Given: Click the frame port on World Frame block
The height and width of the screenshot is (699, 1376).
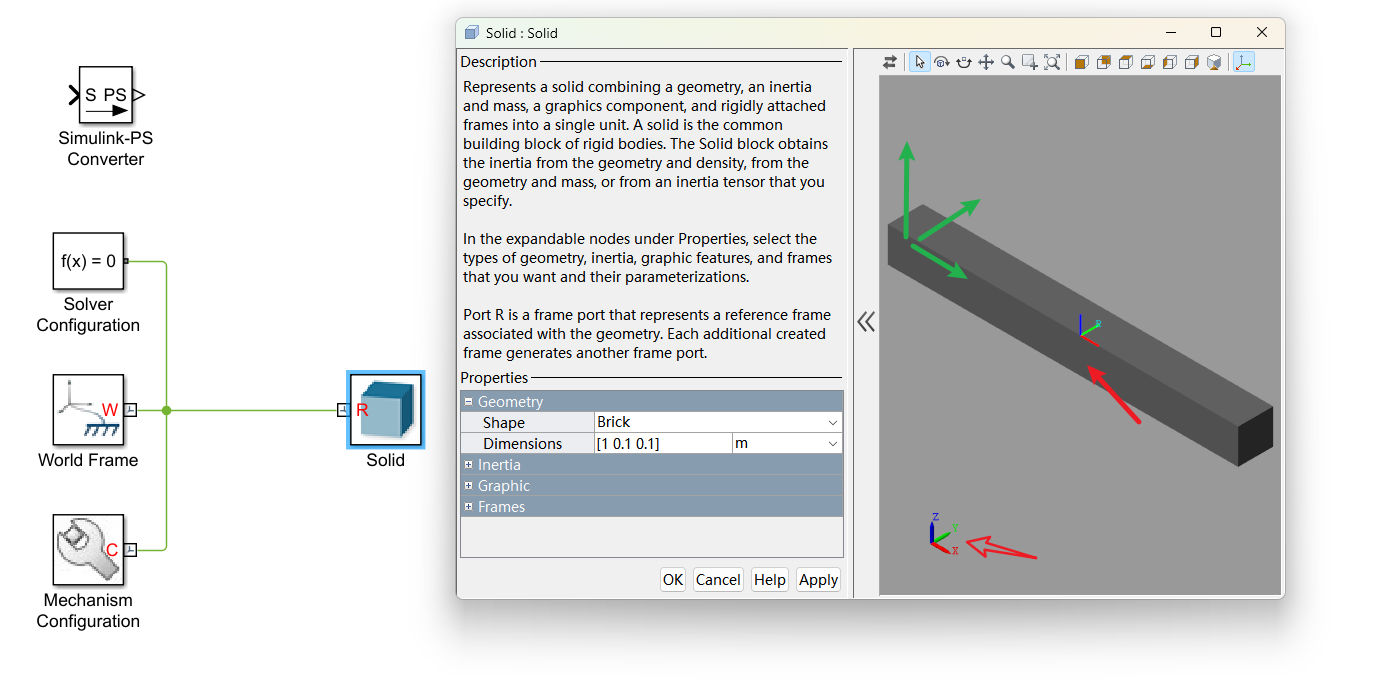Looking at the screenshot, I should pyautogui.click(x=130, y=410).
